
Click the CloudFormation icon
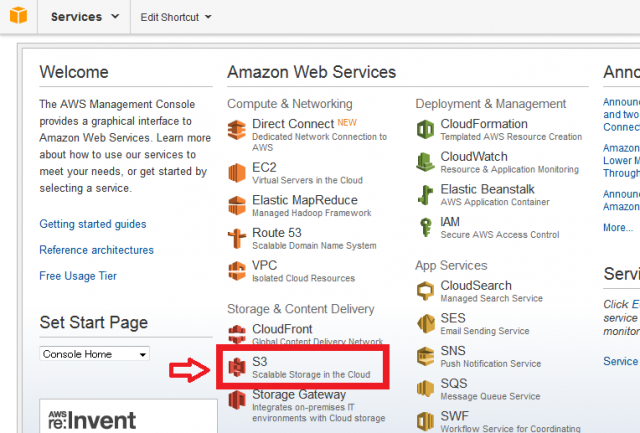click(425, 129)
